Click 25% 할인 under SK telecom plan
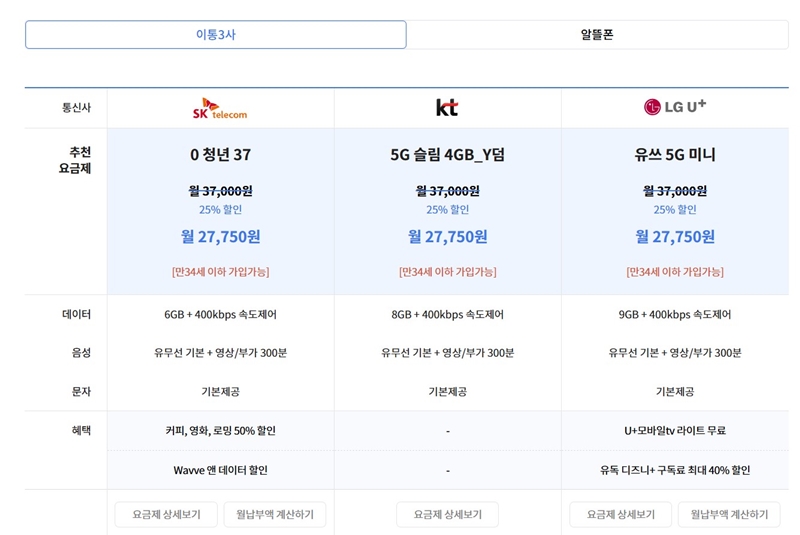The width and height of the screenshot is (800, 535). coord(220,210)
